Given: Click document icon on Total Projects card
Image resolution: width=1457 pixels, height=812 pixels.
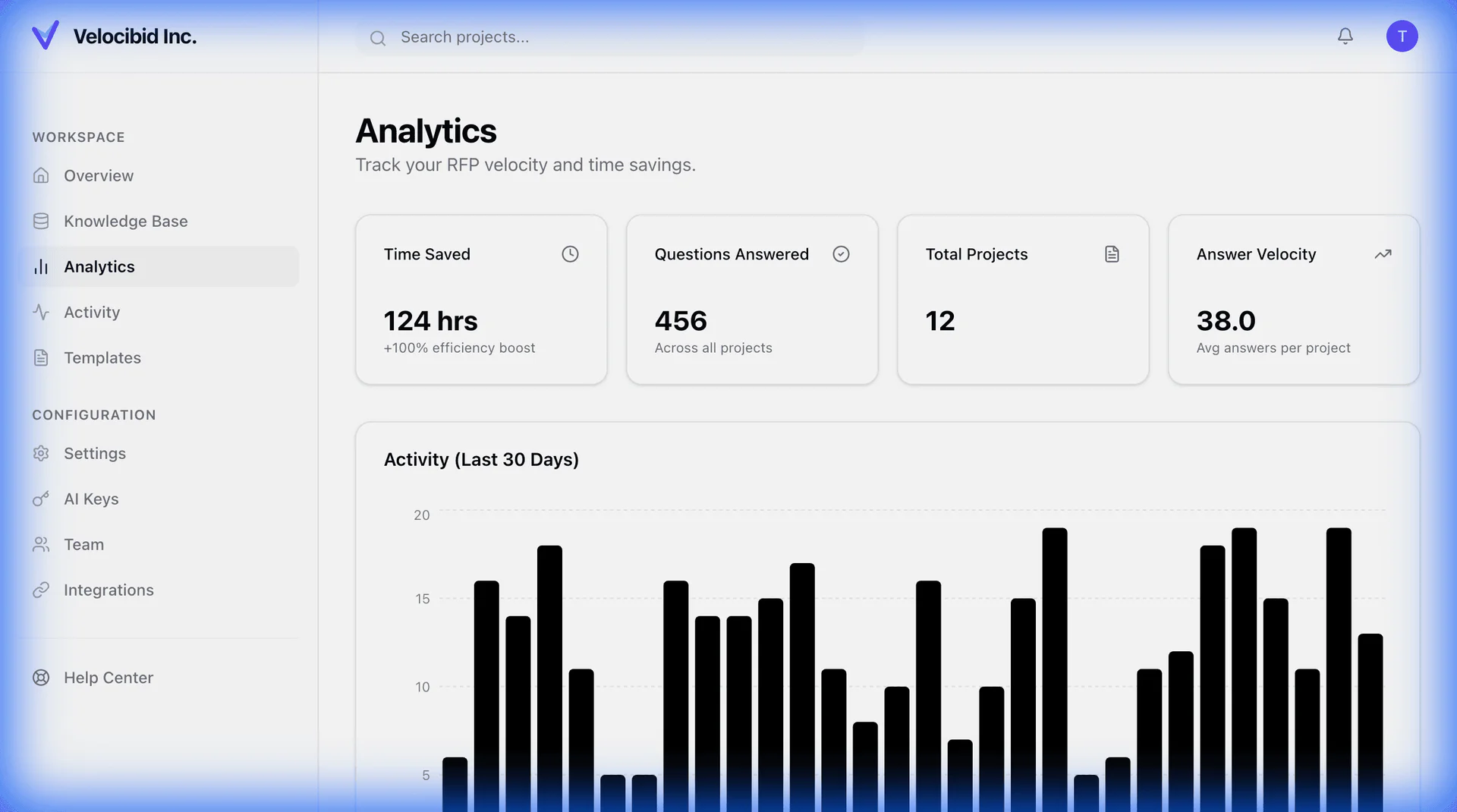Looking at the screenshot, I should 1112,254.
